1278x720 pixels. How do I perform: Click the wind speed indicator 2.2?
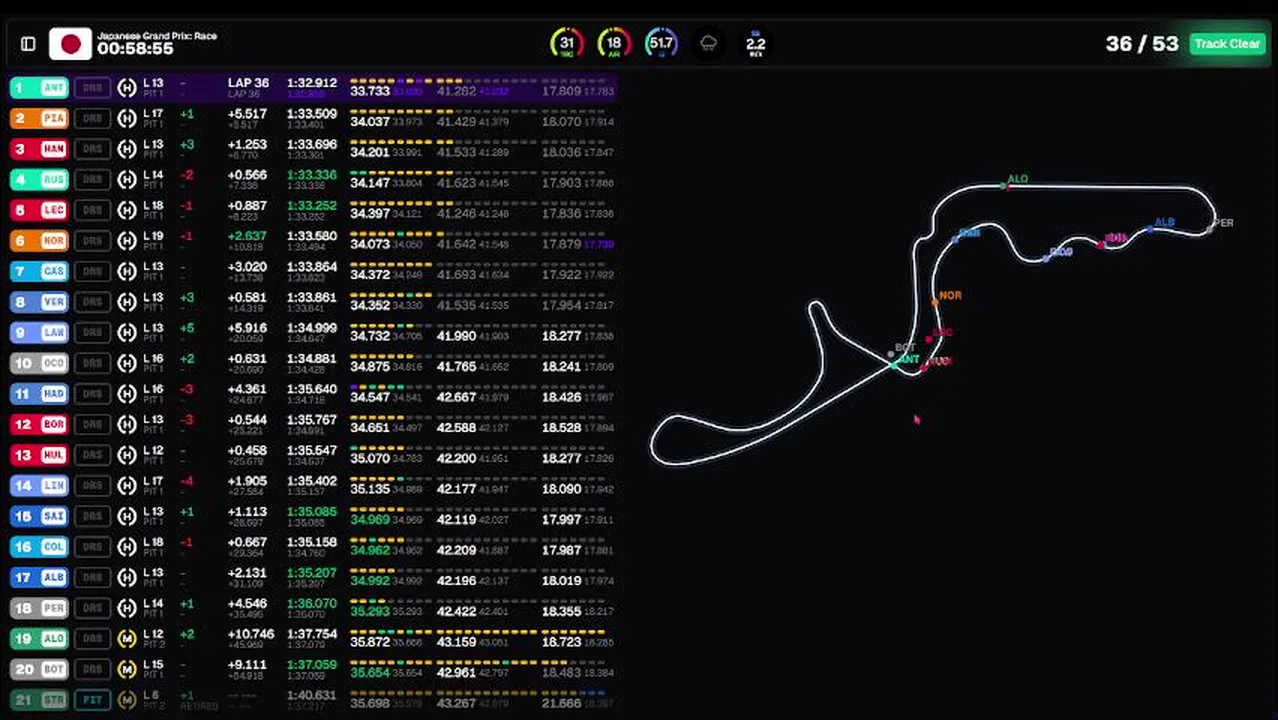(756, 43)
